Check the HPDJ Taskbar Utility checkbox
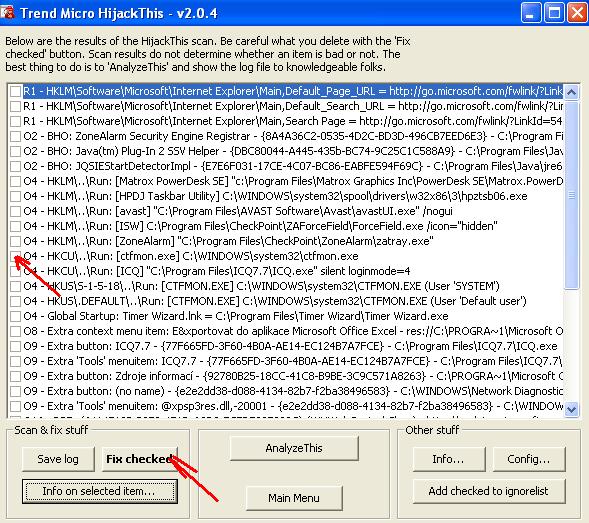 [x=15, y=196]
